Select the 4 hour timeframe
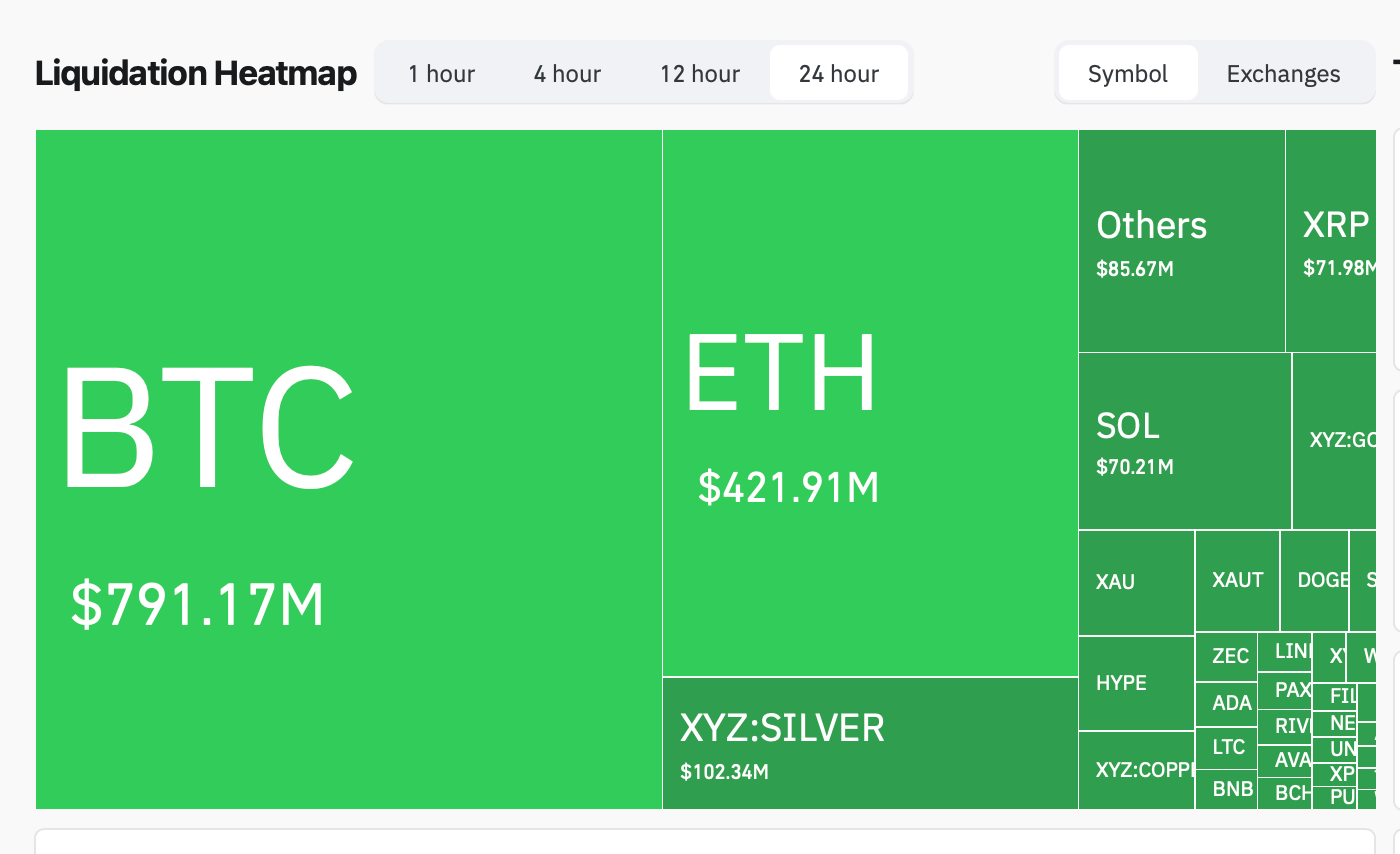The image size is (1400, 854). [566, 73]
